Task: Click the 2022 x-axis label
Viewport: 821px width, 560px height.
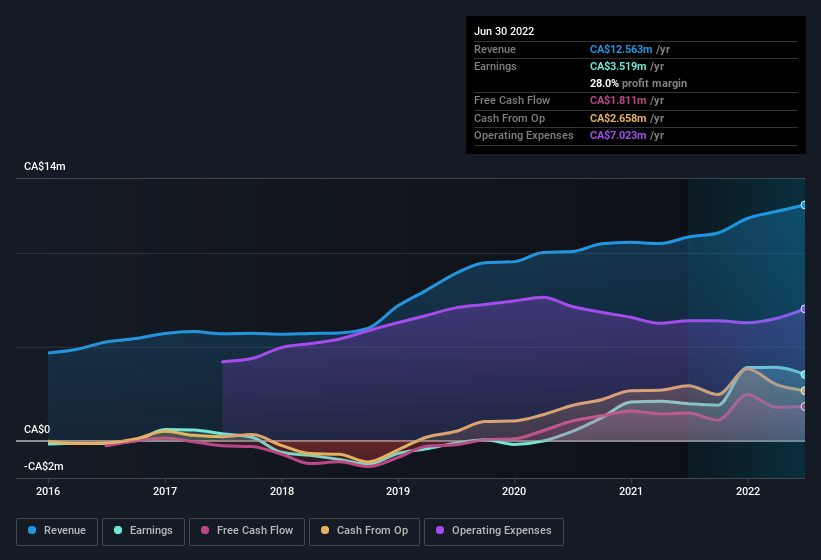Action: point(748,491)
